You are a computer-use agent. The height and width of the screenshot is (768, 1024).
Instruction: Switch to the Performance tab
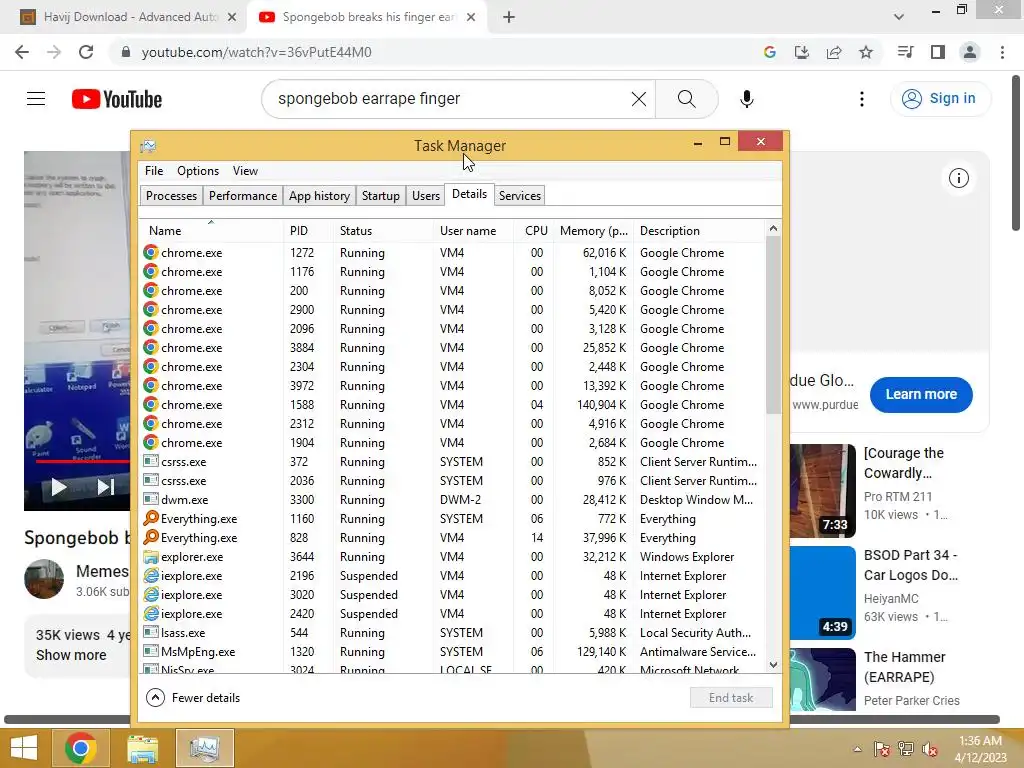[x=243, y=196]
